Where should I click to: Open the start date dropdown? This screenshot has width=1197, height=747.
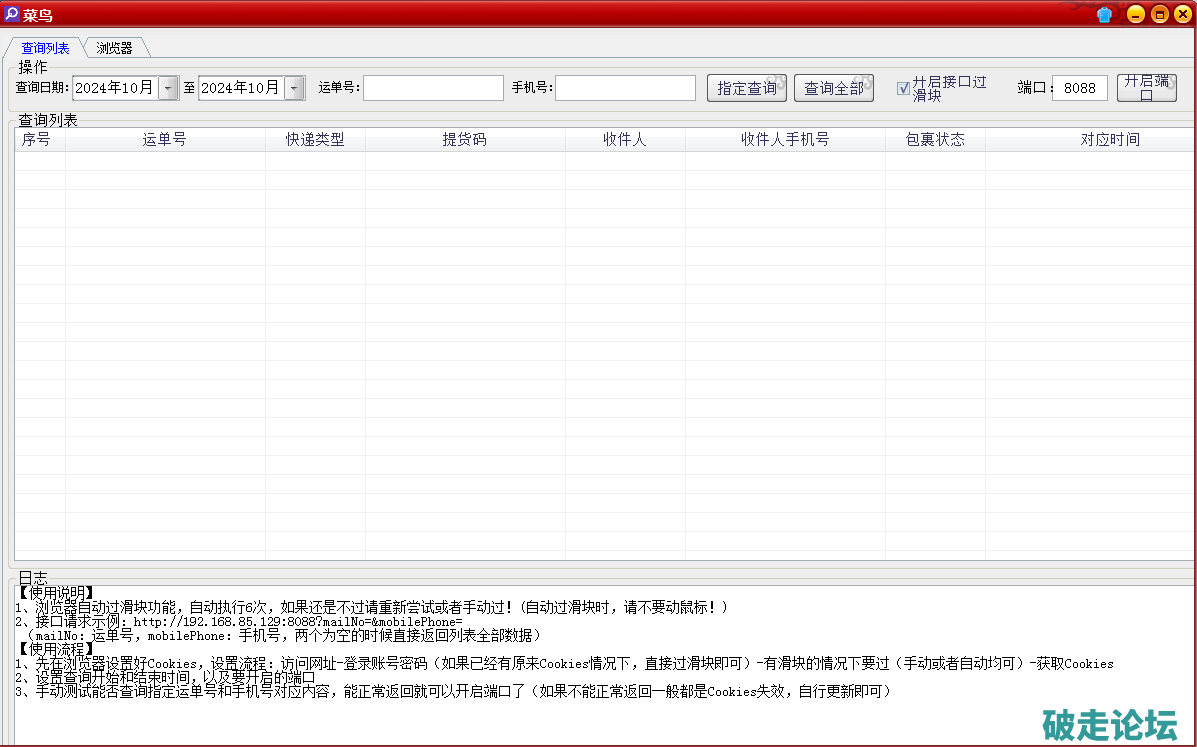pyautogui.click(x=168, y=88)
